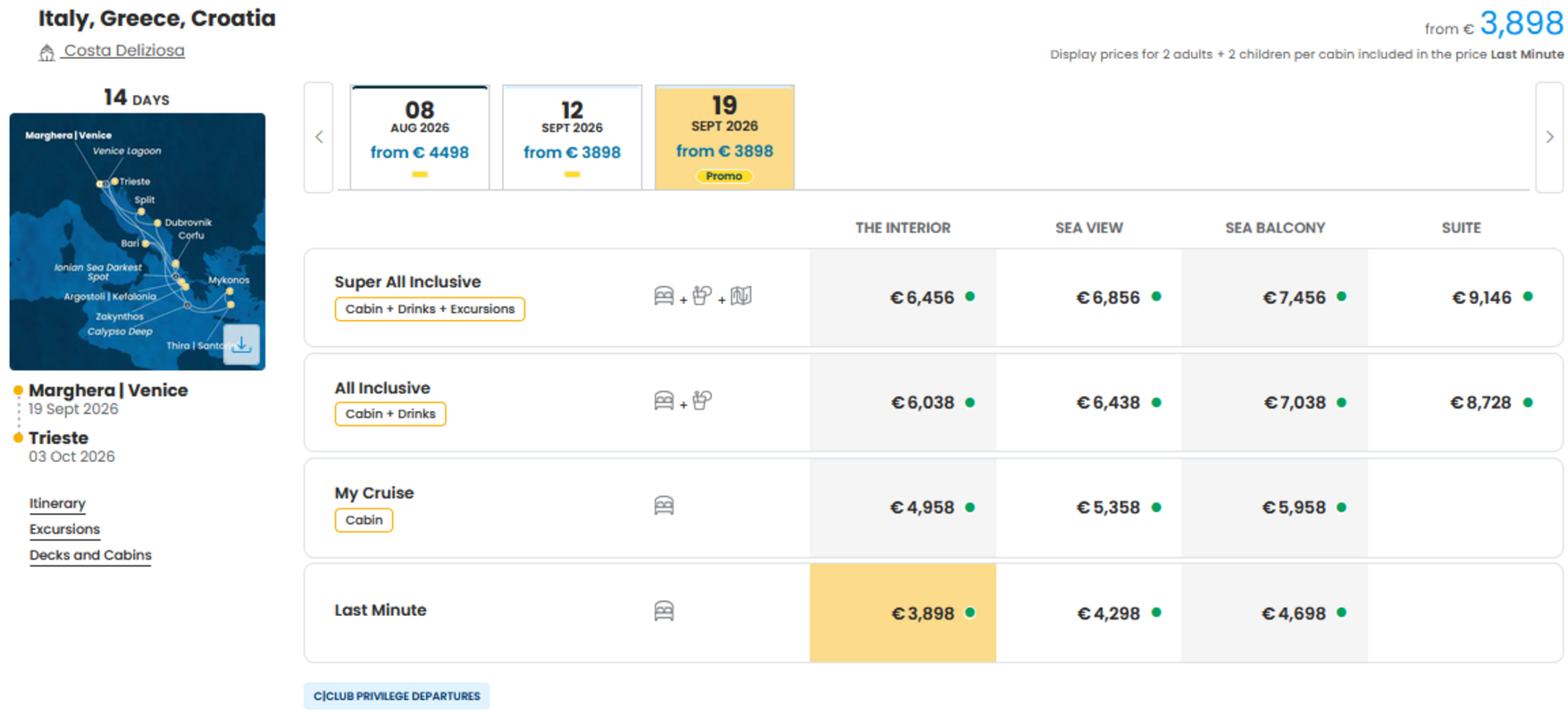Click the cabin bed icon in My Cruise row
This screenshot has width=1568, height=715.
coord(664,506)
